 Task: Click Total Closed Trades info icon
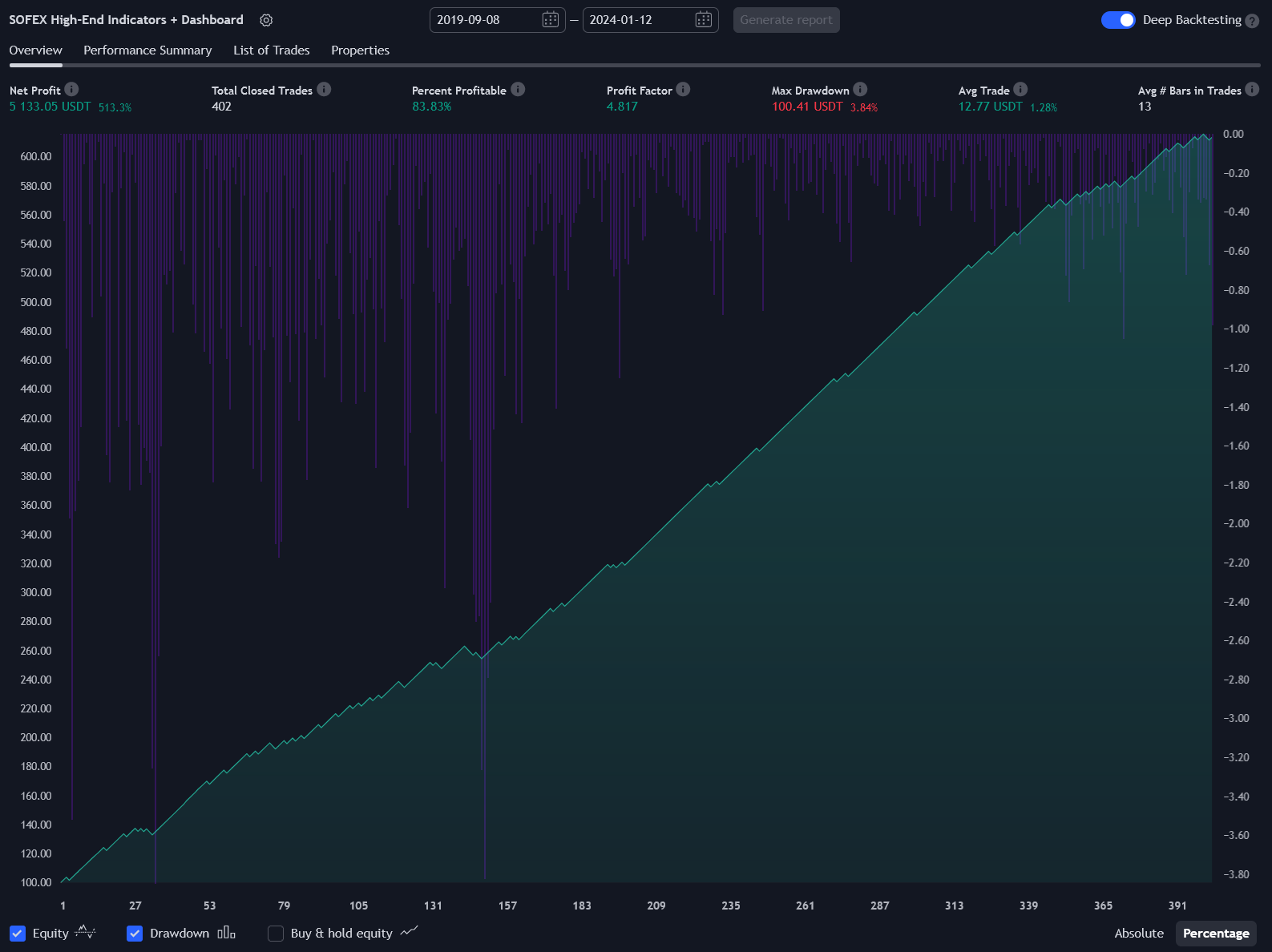tap(324, 90)
